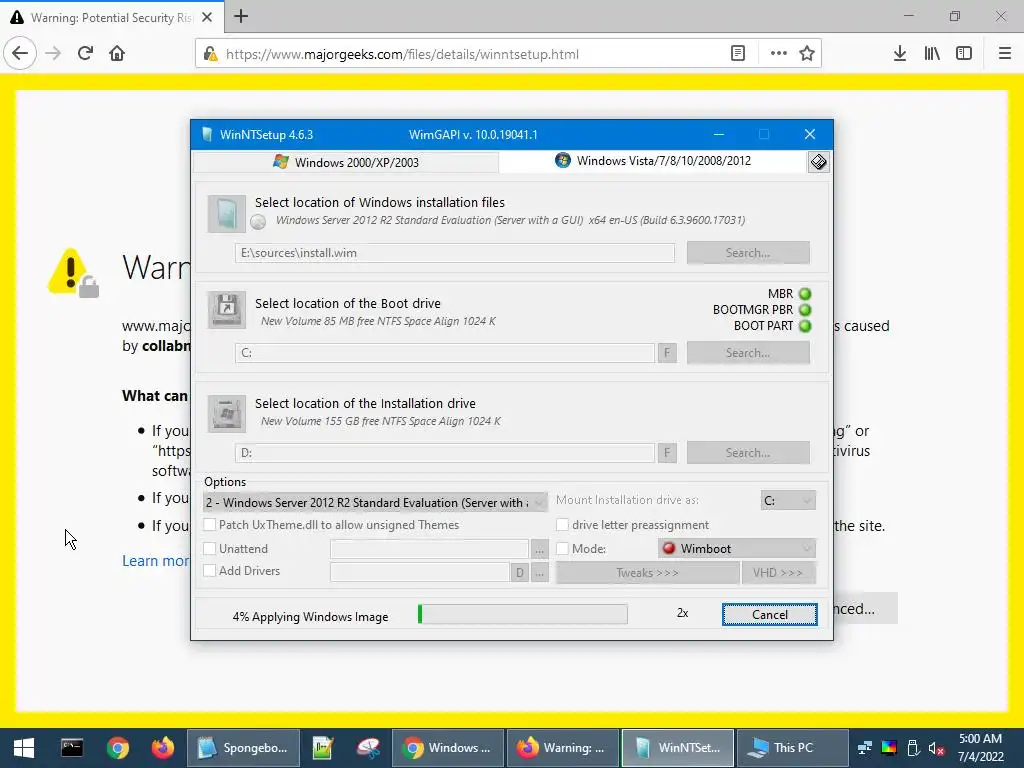Launch Firefox pinned taskbar icon
The height and width of the screenshot is (768, 1024).
click(x=163, y=748)
